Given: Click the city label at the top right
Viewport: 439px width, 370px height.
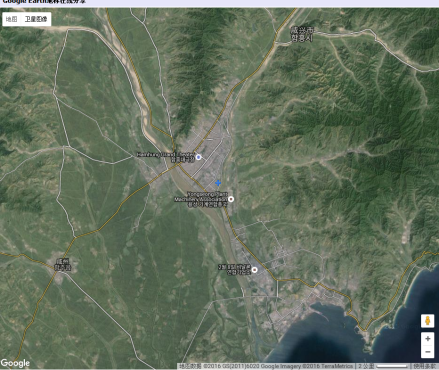Looking at the screenshot, I should 302,34.
